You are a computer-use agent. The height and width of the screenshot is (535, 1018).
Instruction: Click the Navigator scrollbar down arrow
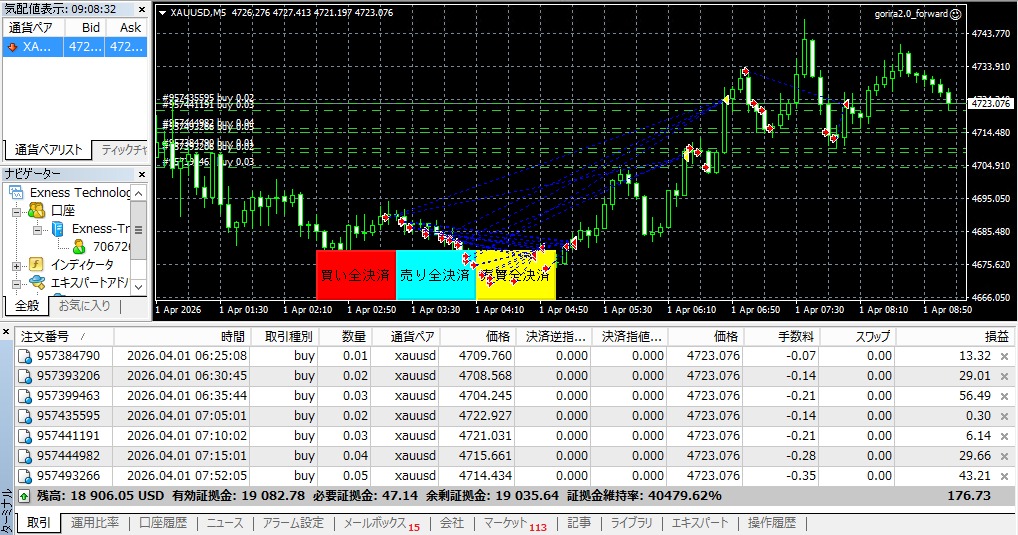point(138,286)
